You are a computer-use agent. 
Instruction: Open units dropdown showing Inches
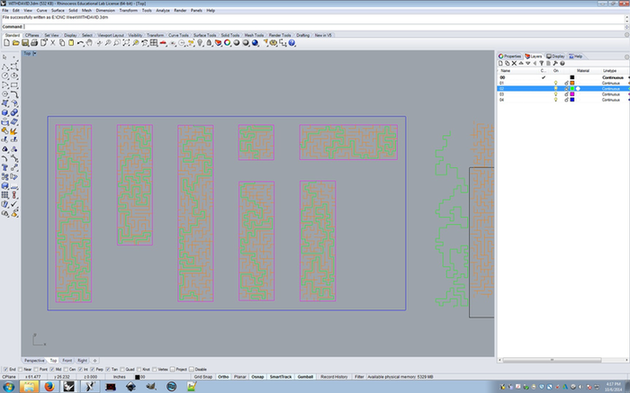(119, 377)
